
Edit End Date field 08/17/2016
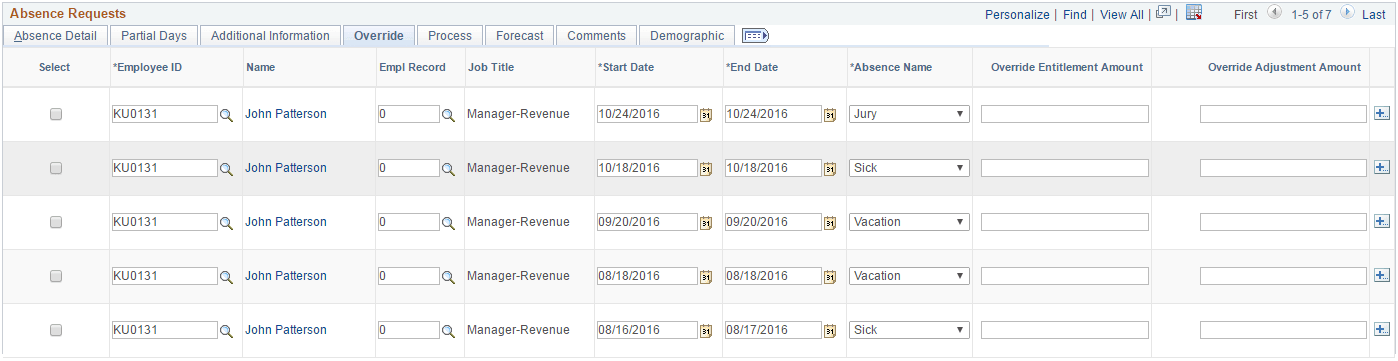pyautogui.click(x=773, y=330)
